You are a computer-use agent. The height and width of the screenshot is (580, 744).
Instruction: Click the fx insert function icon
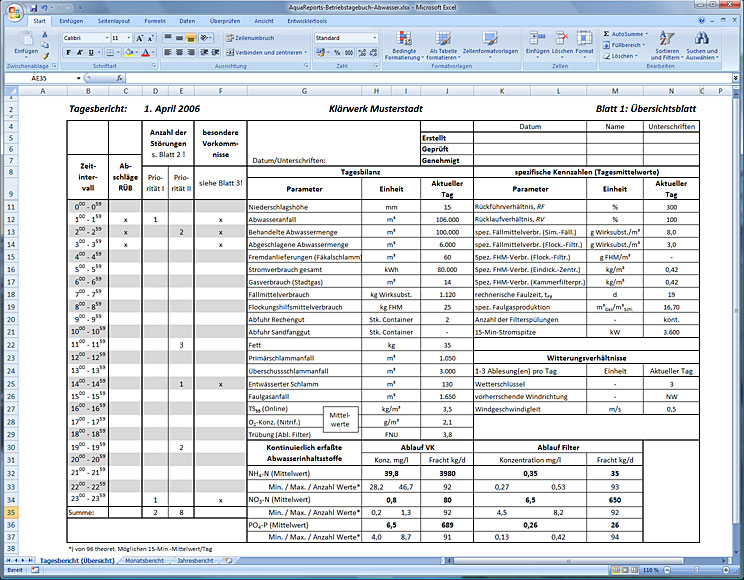[x=120, y=78]
